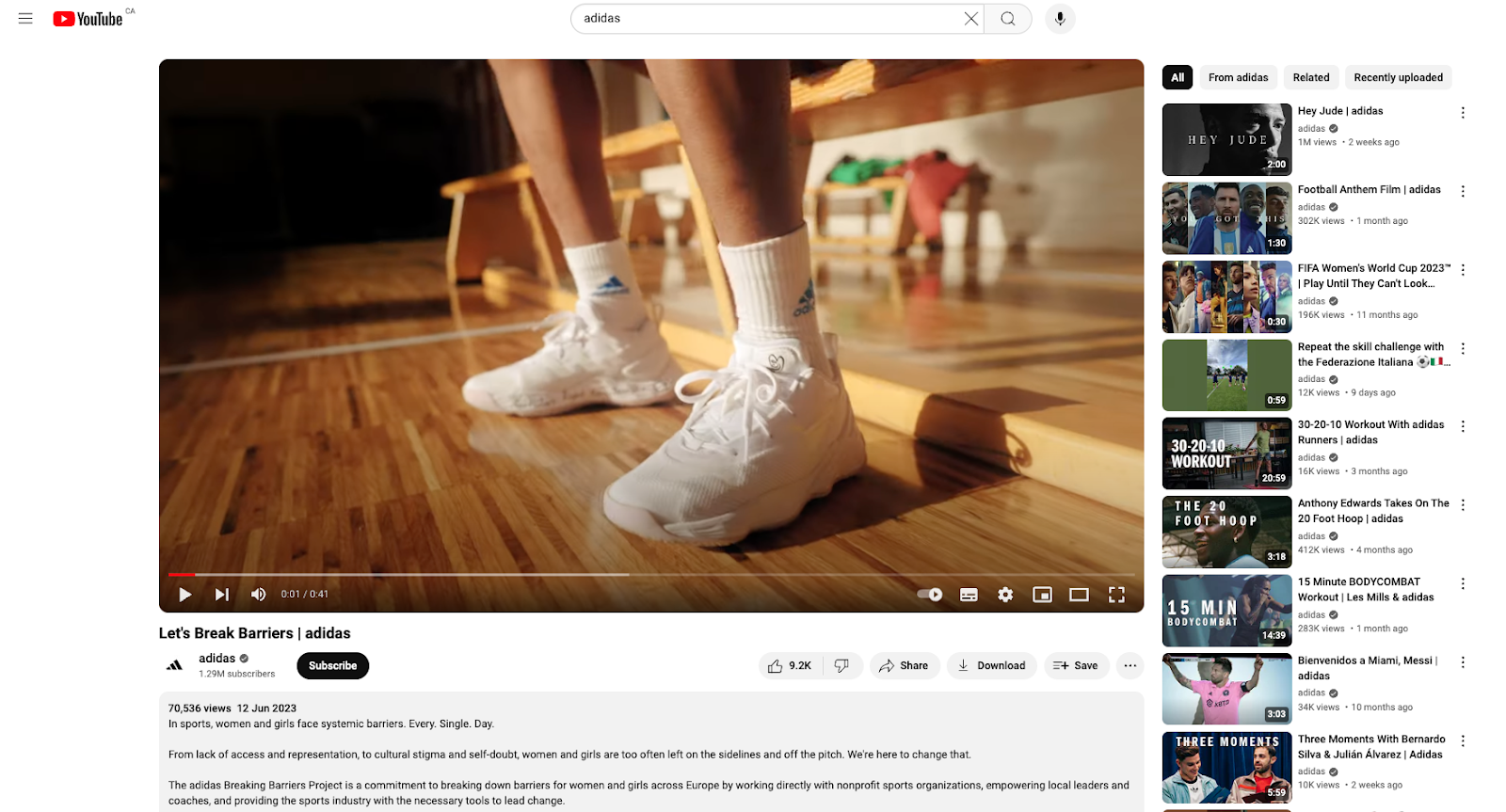Open Anthony Edwards 20 Foot Hoop title
The width and height of the screenshot is (1506, 812).
[1373, 511]
